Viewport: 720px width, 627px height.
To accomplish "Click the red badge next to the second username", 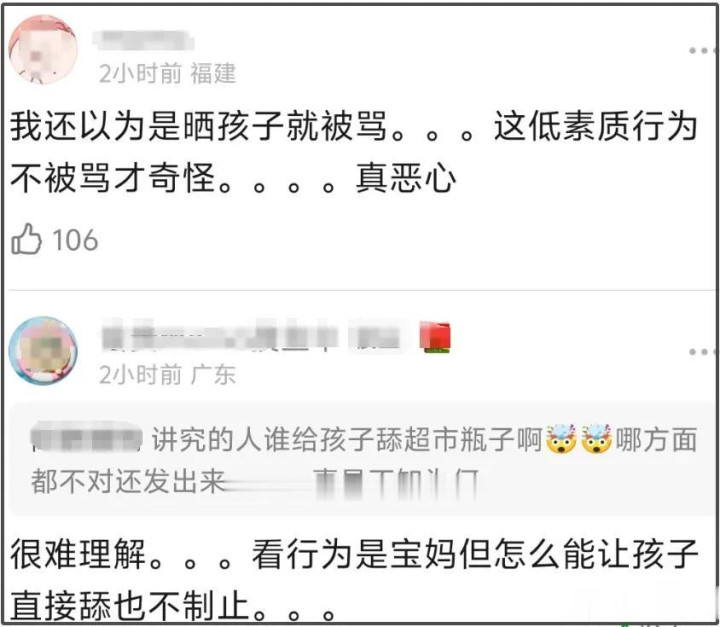I will (x=435, y=338).
